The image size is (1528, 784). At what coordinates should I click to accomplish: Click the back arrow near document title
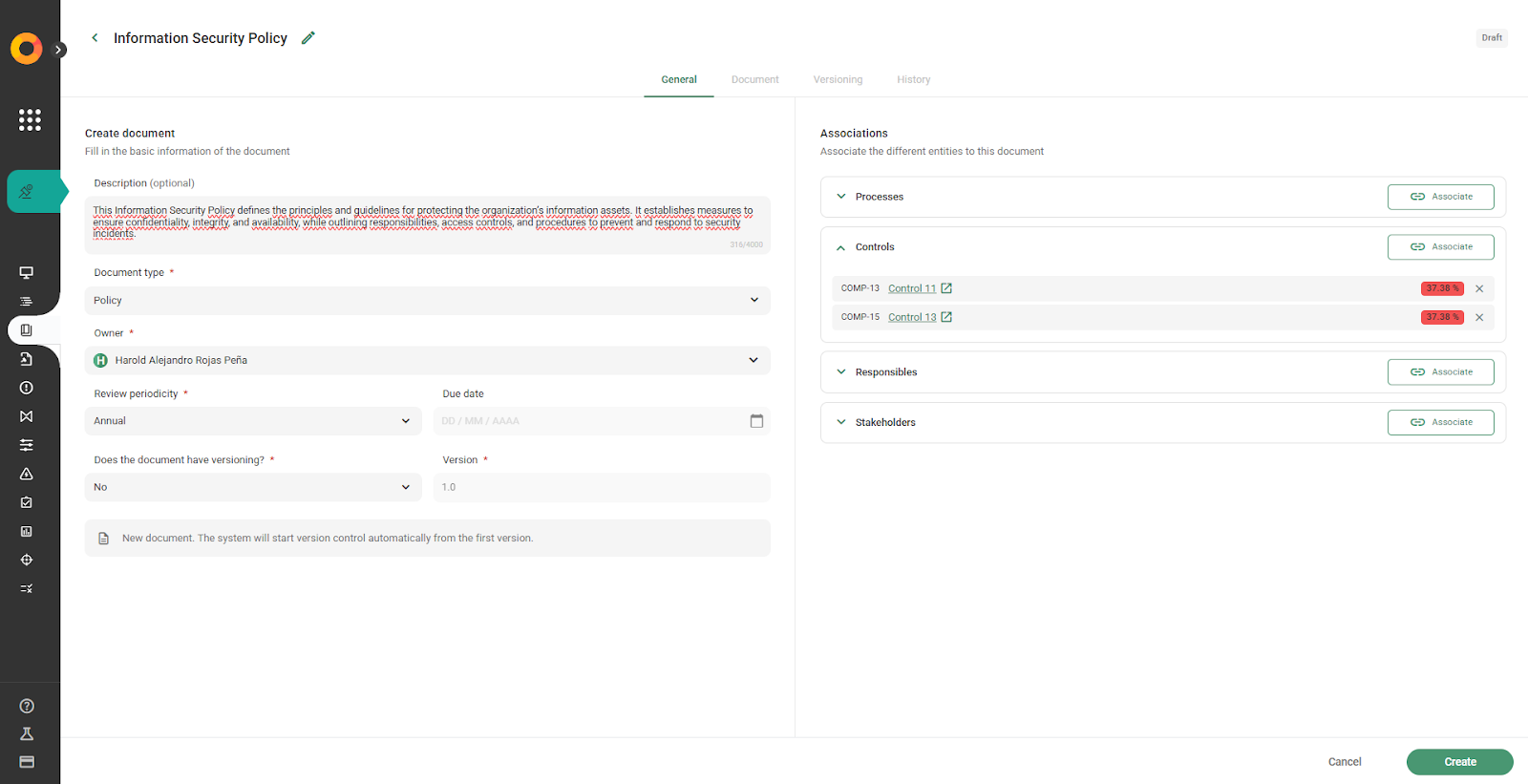(x=95, y=38)
